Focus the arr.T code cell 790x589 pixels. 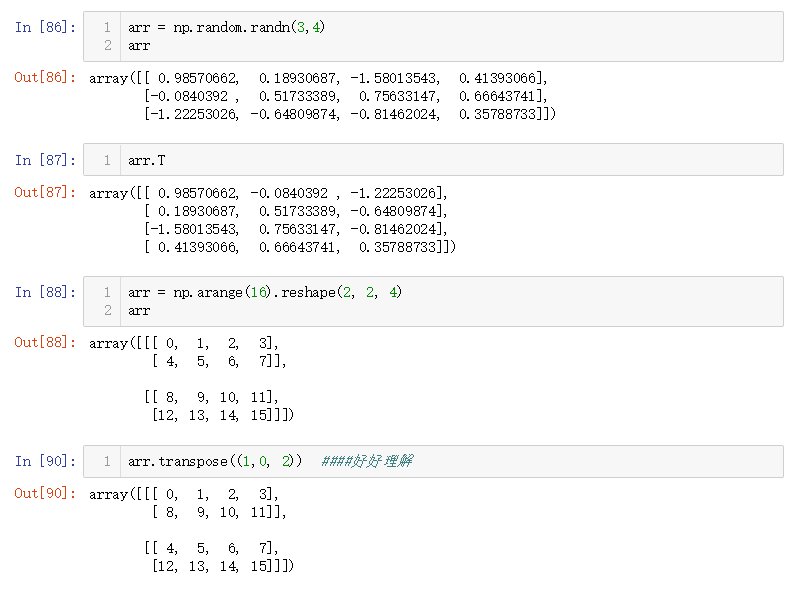450,160
